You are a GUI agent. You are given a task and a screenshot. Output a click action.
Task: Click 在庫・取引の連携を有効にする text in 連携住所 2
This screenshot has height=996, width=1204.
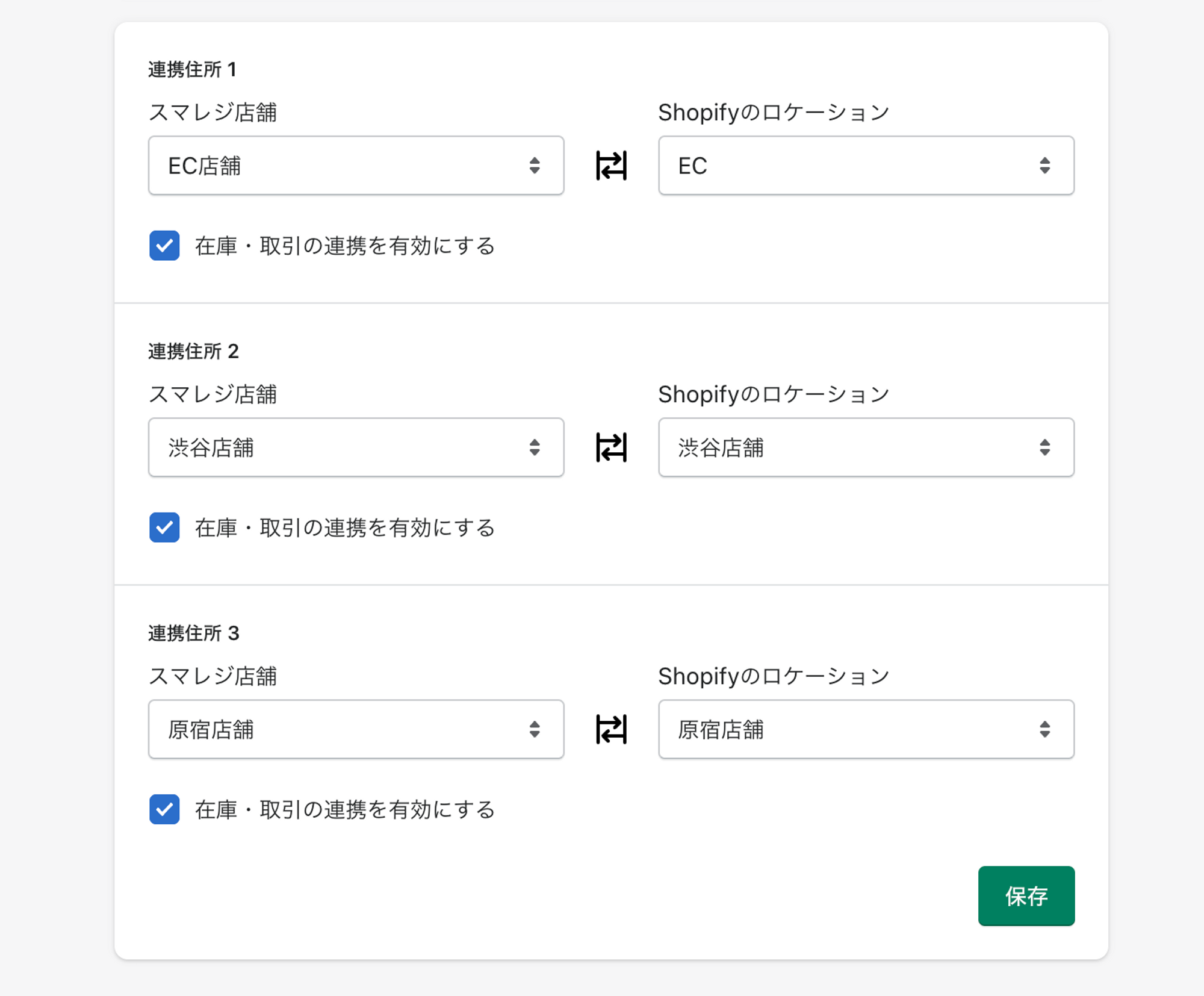coord(345,528)
